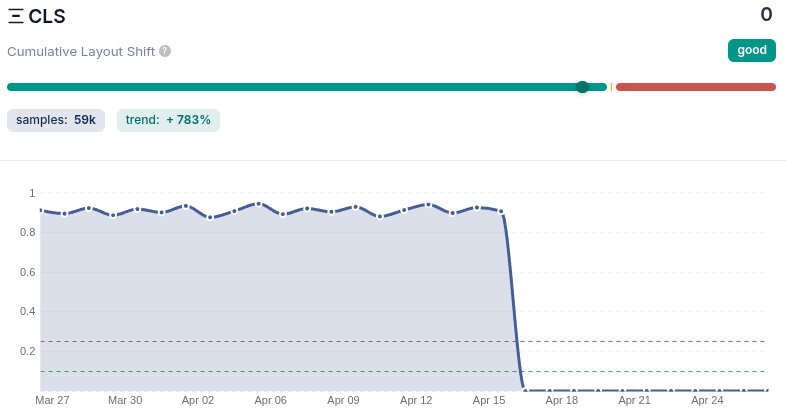Screen dimensions: 786x419
Task: Click the Apr 02 label on the x-axis
Action: tap(198, 400)
